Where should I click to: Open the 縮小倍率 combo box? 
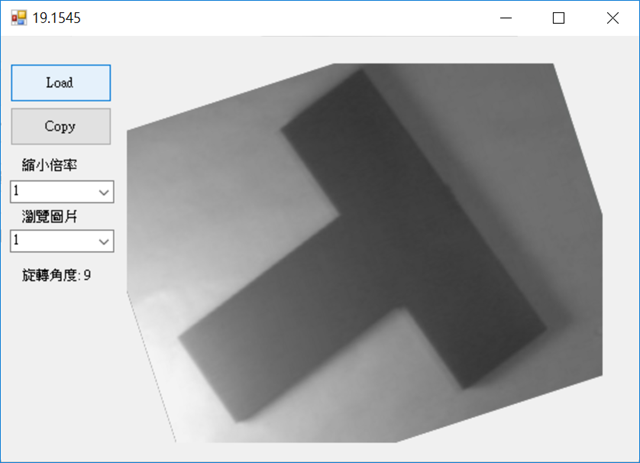click(62, 191)
